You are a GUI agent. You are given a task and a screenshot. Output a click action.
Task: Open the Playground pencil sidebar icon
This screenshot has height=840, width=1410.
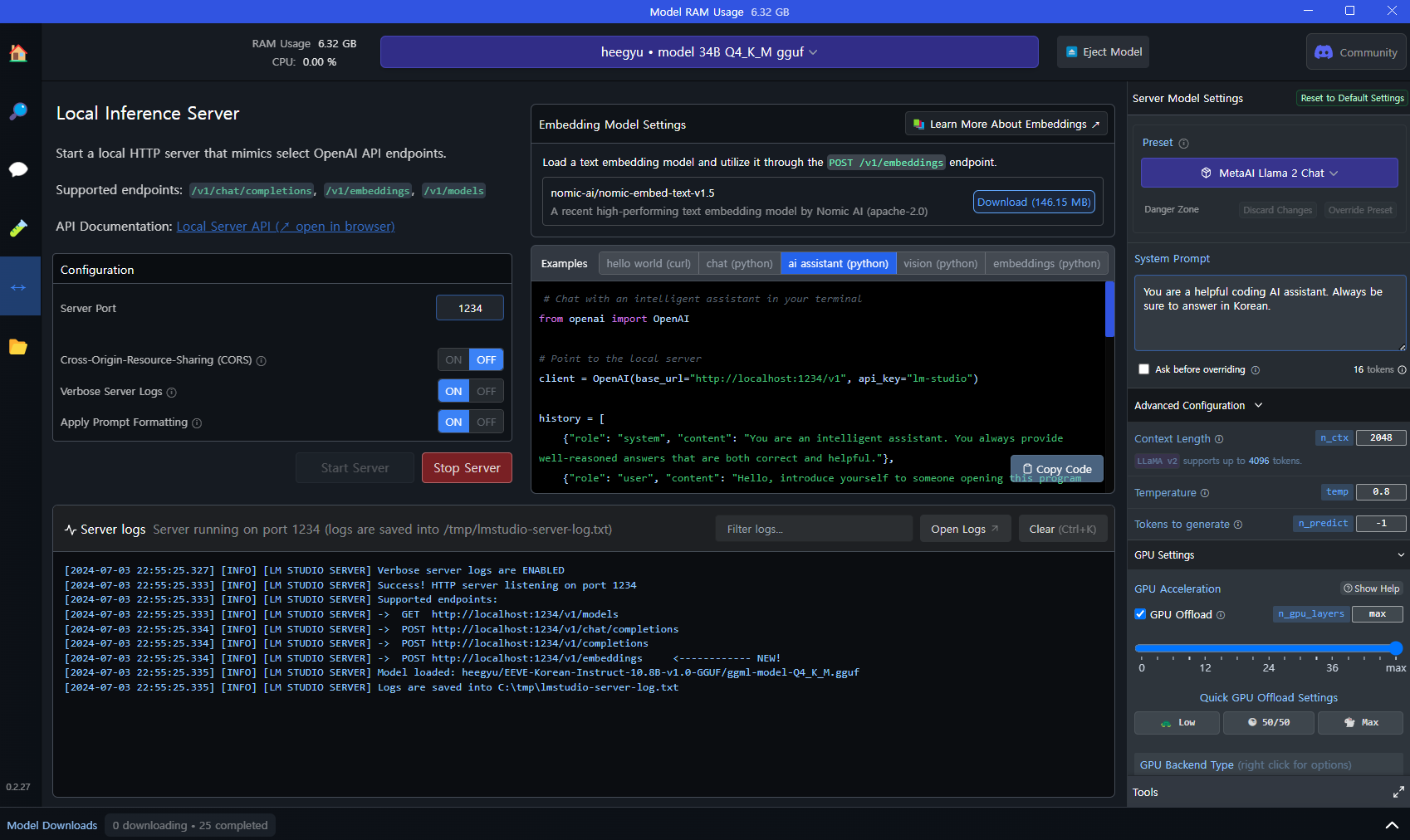[18, 228]
